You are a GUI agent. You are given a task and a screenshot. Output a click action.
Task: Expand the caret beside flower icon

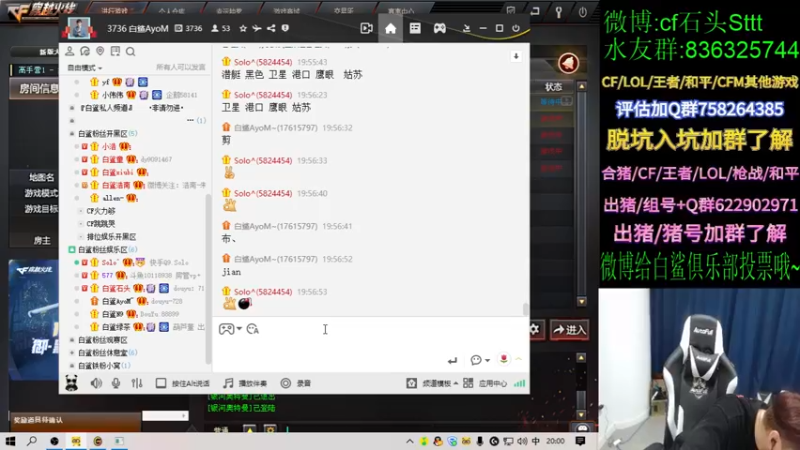click(518, 360)
